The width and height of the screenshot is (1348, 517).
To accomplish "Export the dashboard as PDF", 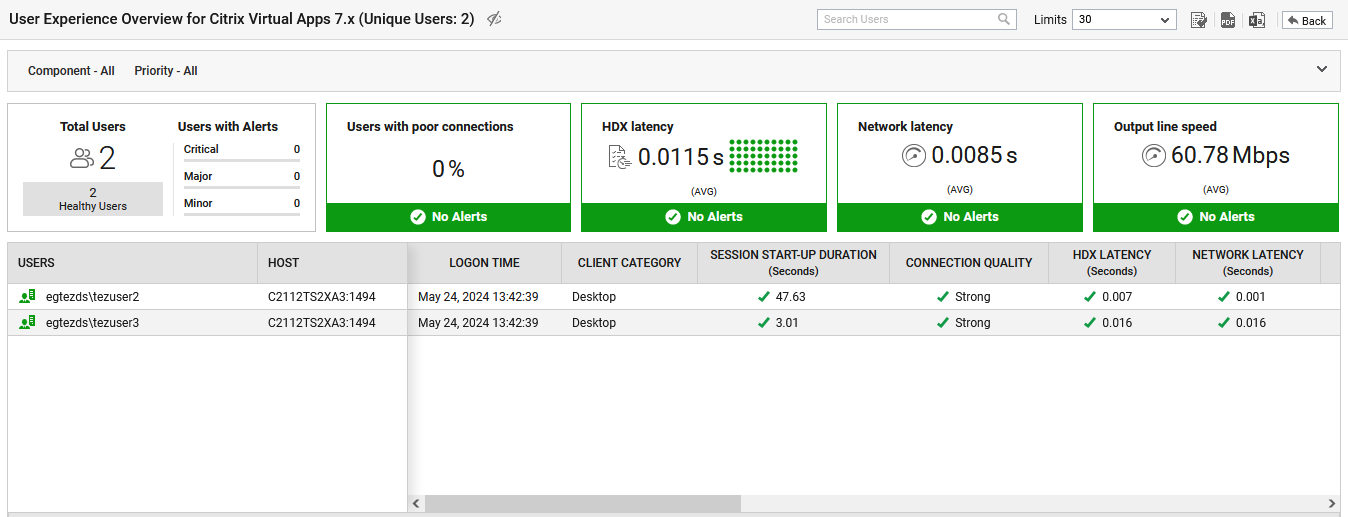I will (x=1228, y=20).
